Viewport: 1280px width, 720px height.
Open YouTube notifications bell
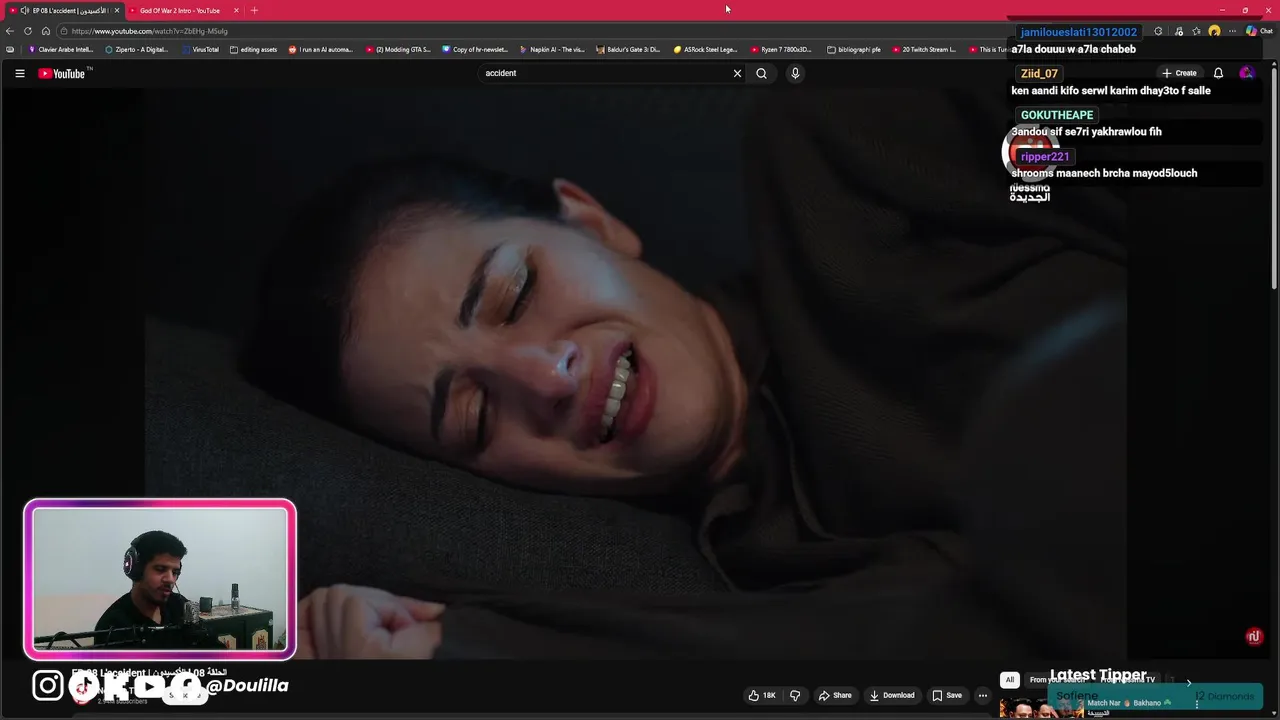[x=1218, y=73]
